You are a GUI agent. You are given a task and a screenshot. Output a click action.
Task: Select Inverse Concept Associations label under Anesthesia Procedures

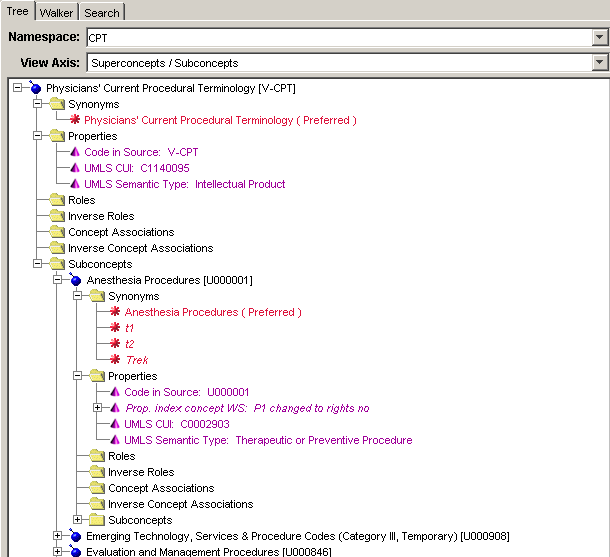pos(181,504)
